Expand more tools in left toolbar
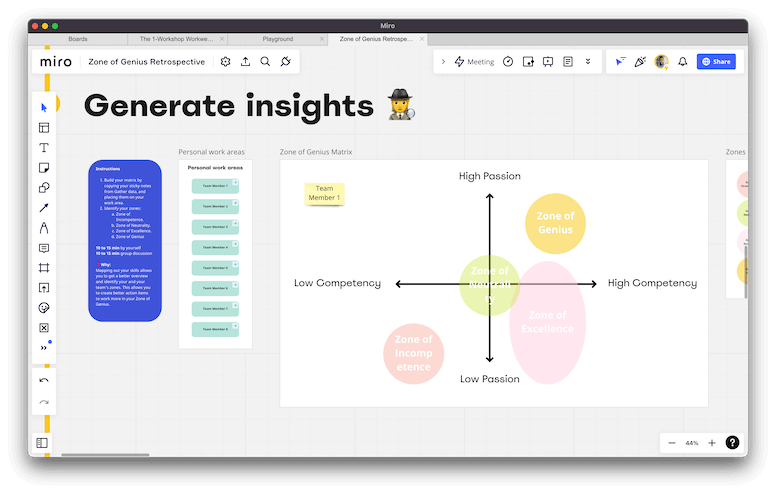The width and height of the screenshot is (776, 494). pos(44,348)
